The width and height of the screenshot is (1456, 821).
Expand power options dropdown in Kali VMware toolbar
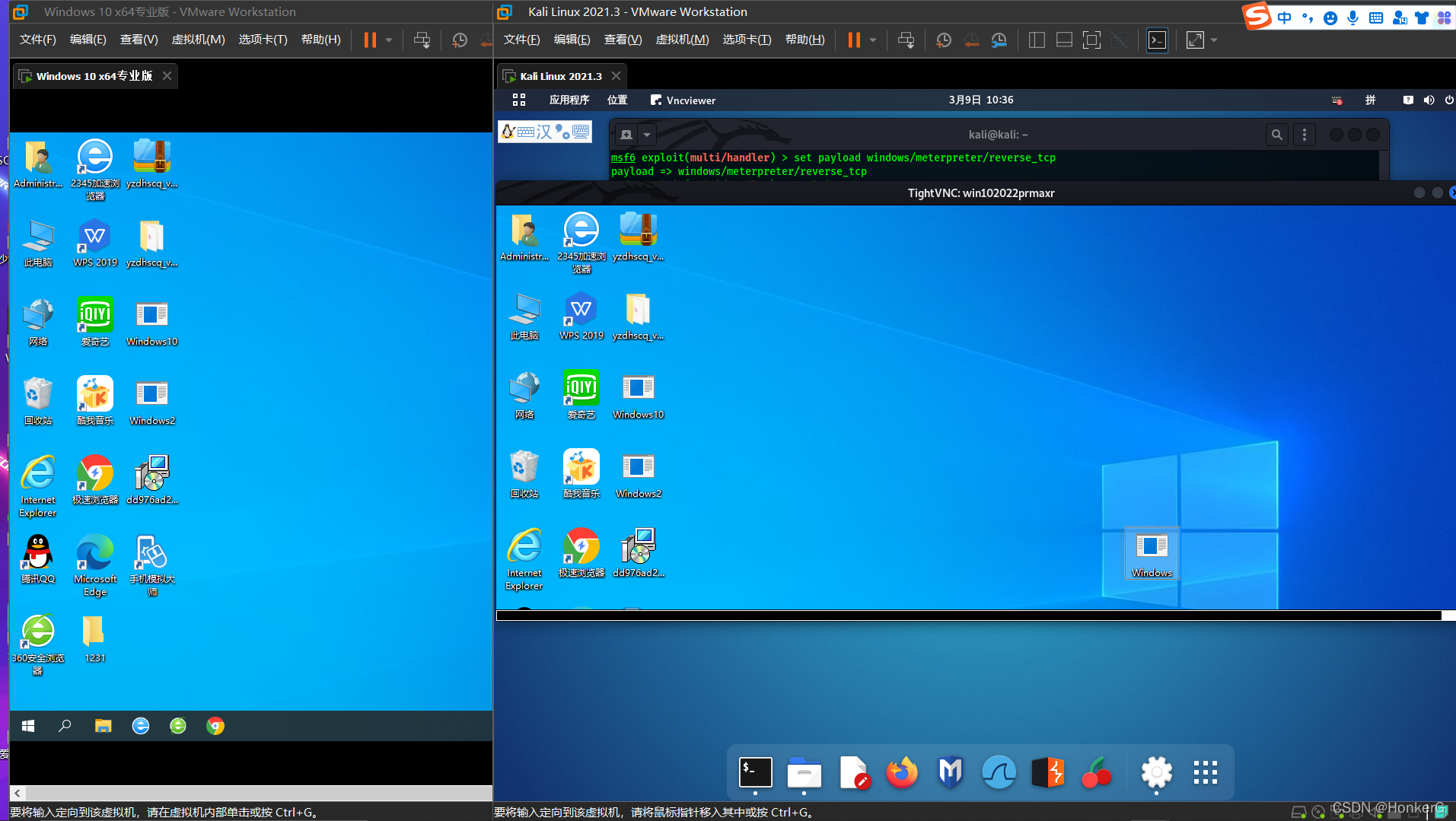click(873, 40)
